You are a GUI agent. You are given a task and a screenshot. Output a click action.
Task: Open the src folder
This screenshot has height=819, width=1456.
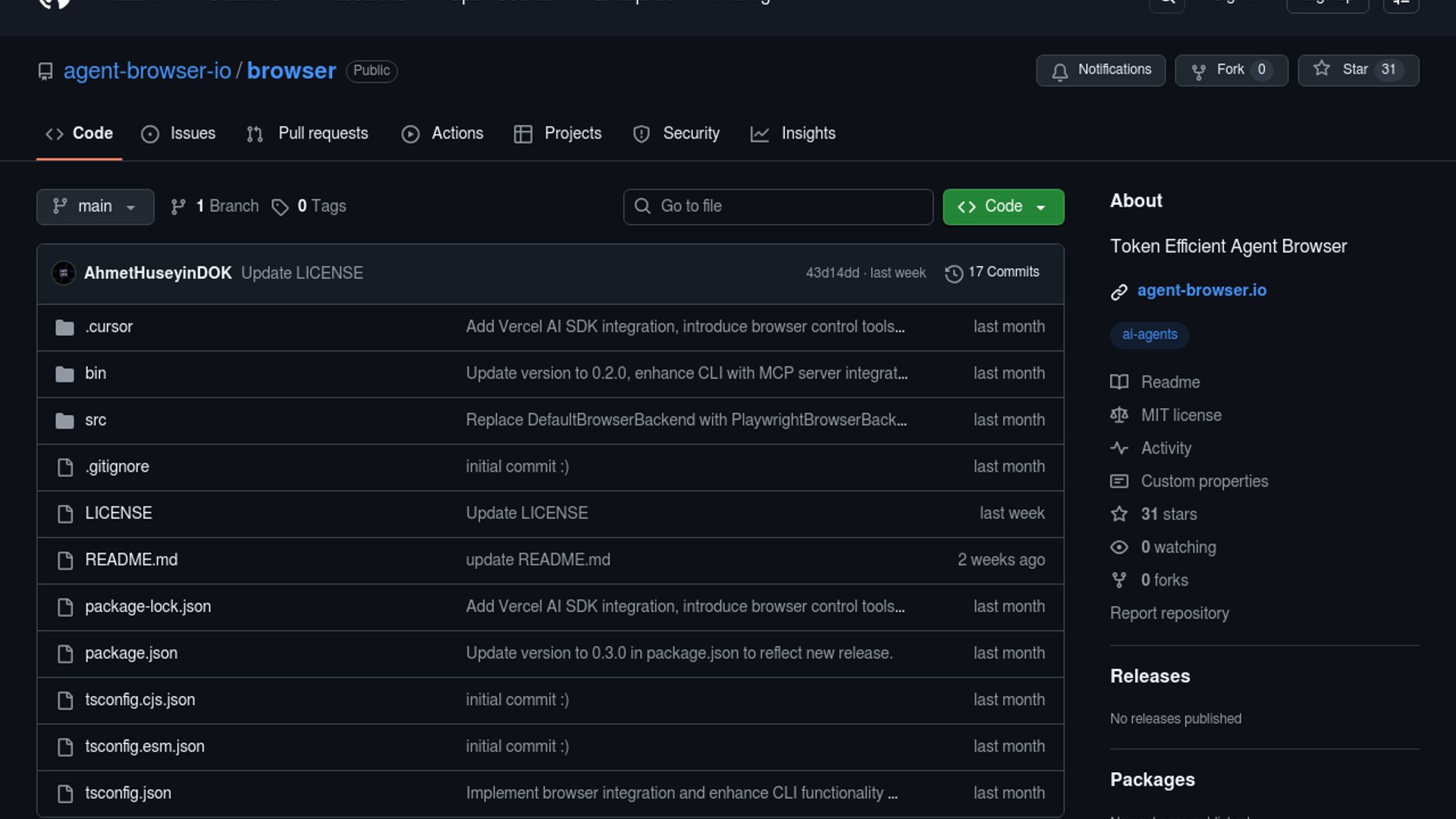[96, 420]
